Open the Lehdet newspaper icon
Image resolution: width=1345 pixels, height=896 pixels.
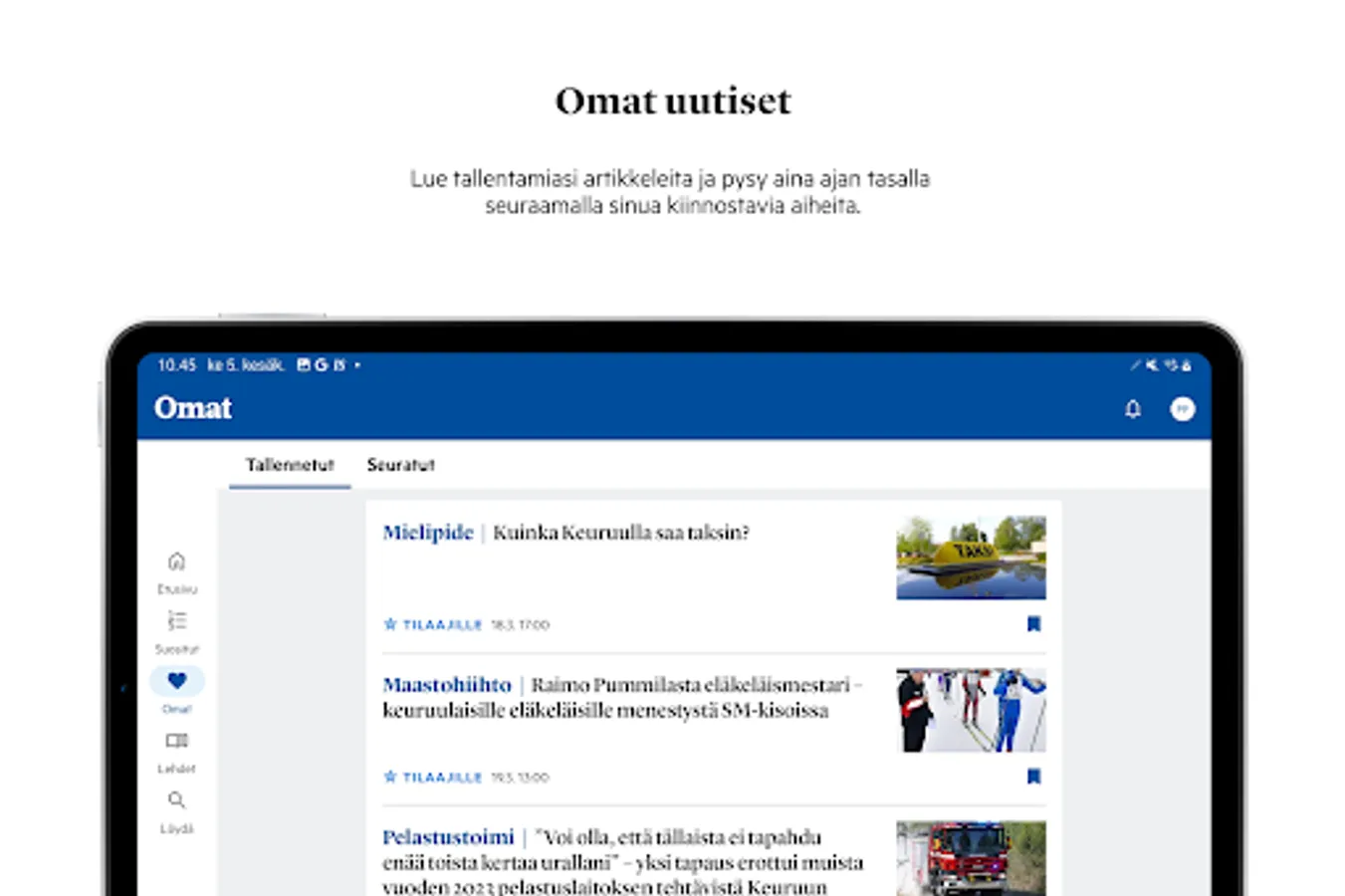pos(176,740)
